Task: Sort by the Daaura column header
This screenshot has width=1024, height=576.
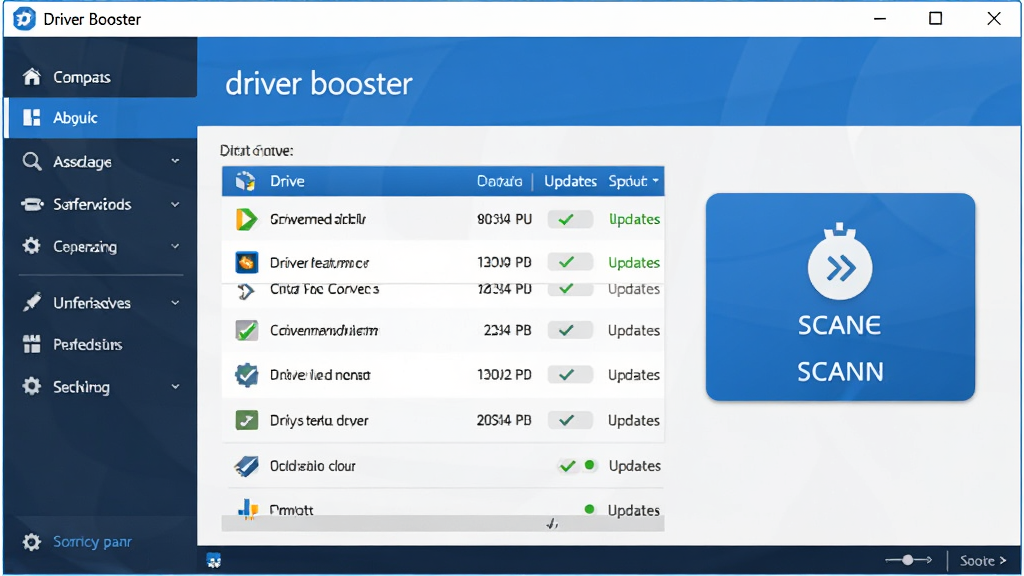Action: pyautogui.click(x=500, y=181)
